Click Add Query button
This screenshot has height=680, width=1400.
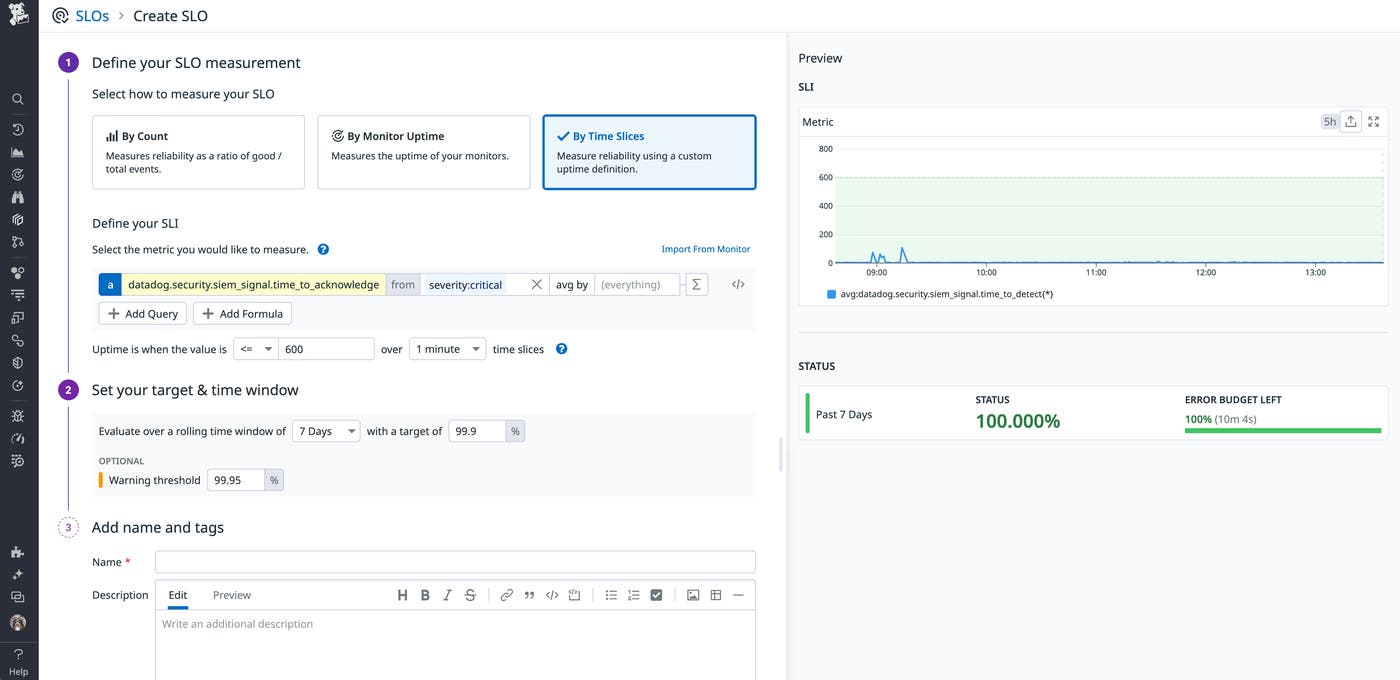click(x=142, y=313)
